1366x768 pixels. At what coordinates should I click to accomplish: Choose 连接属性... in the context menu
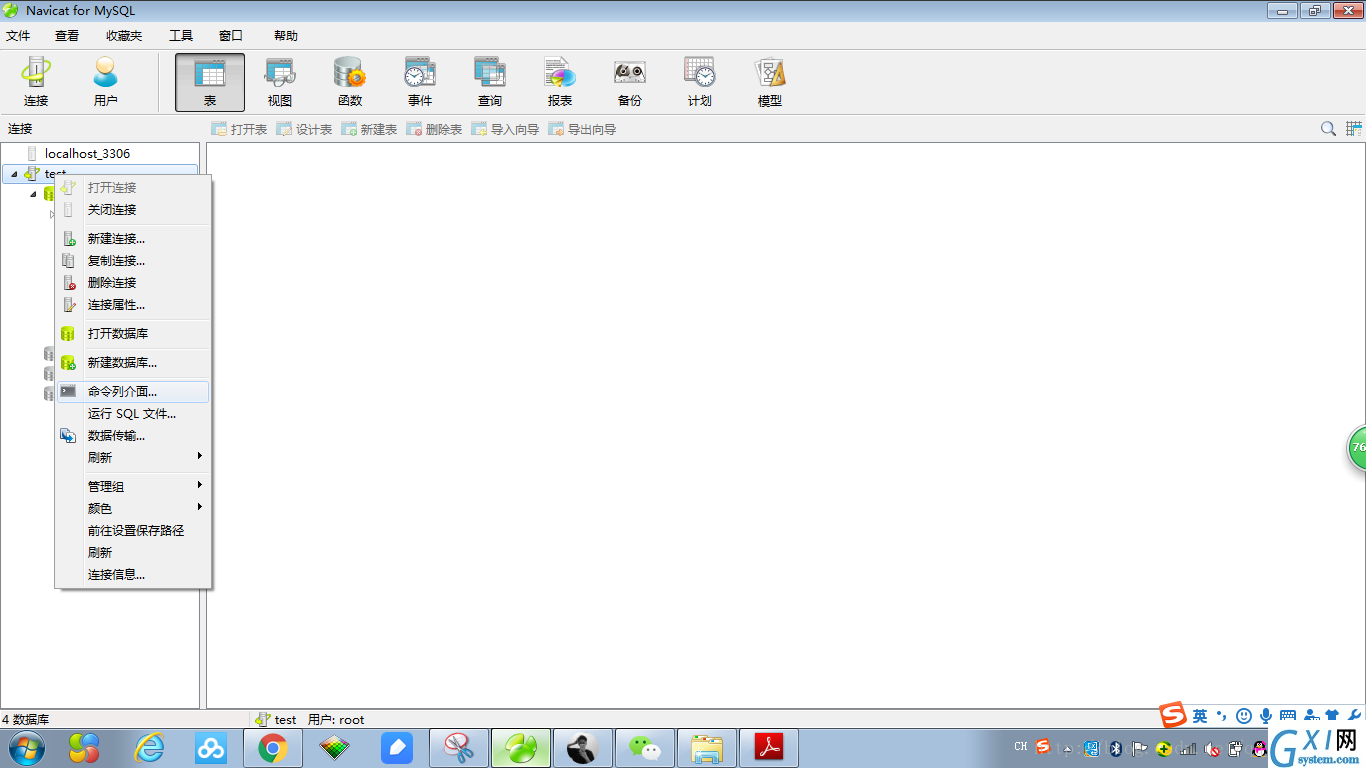133,305
